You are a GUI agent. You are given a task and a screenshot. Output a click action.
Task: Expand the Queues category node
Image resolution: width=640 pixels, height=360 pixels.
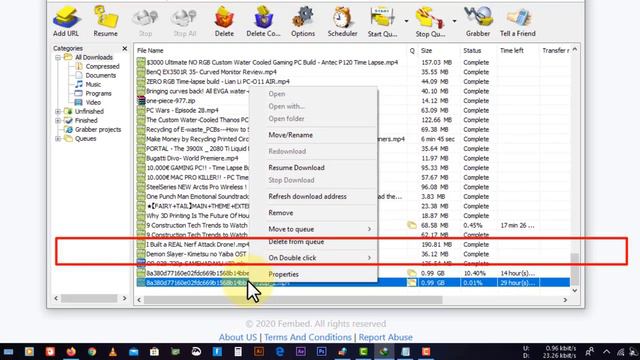point(58,139)
